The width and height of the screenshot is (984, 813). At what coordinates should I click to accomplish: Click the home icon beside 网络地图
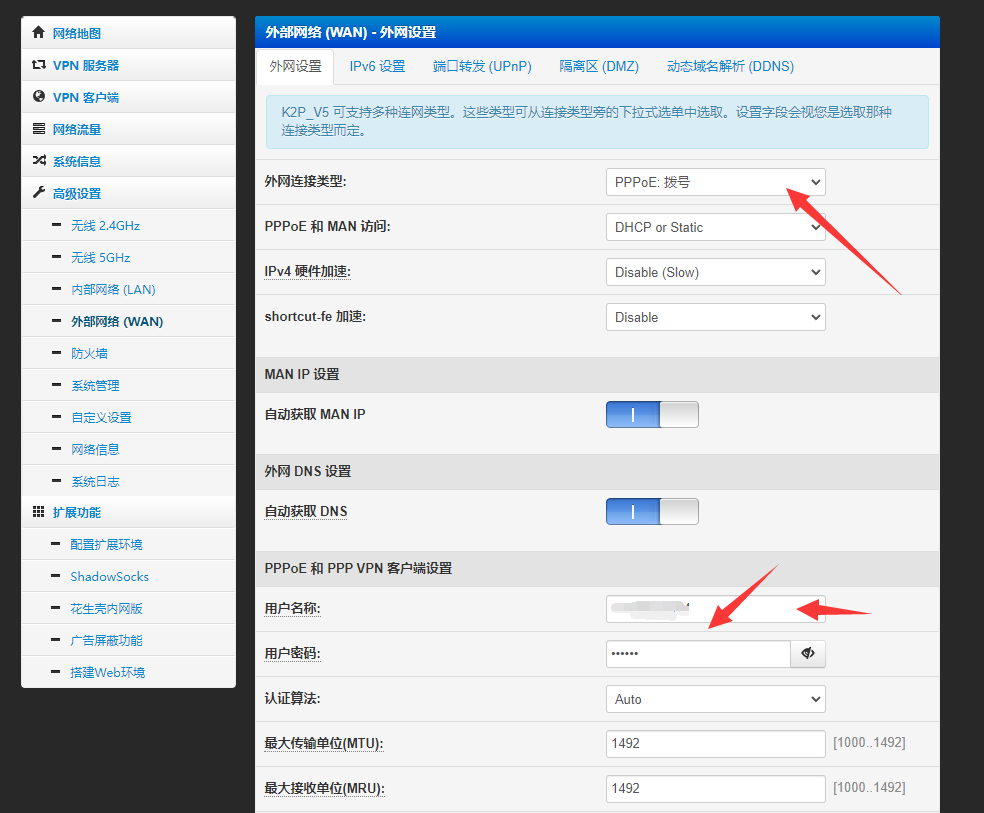[39, 33]
